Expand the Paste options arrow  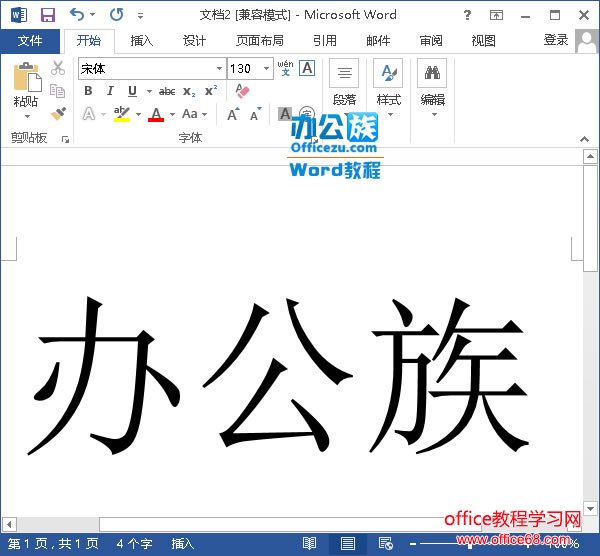27,116
